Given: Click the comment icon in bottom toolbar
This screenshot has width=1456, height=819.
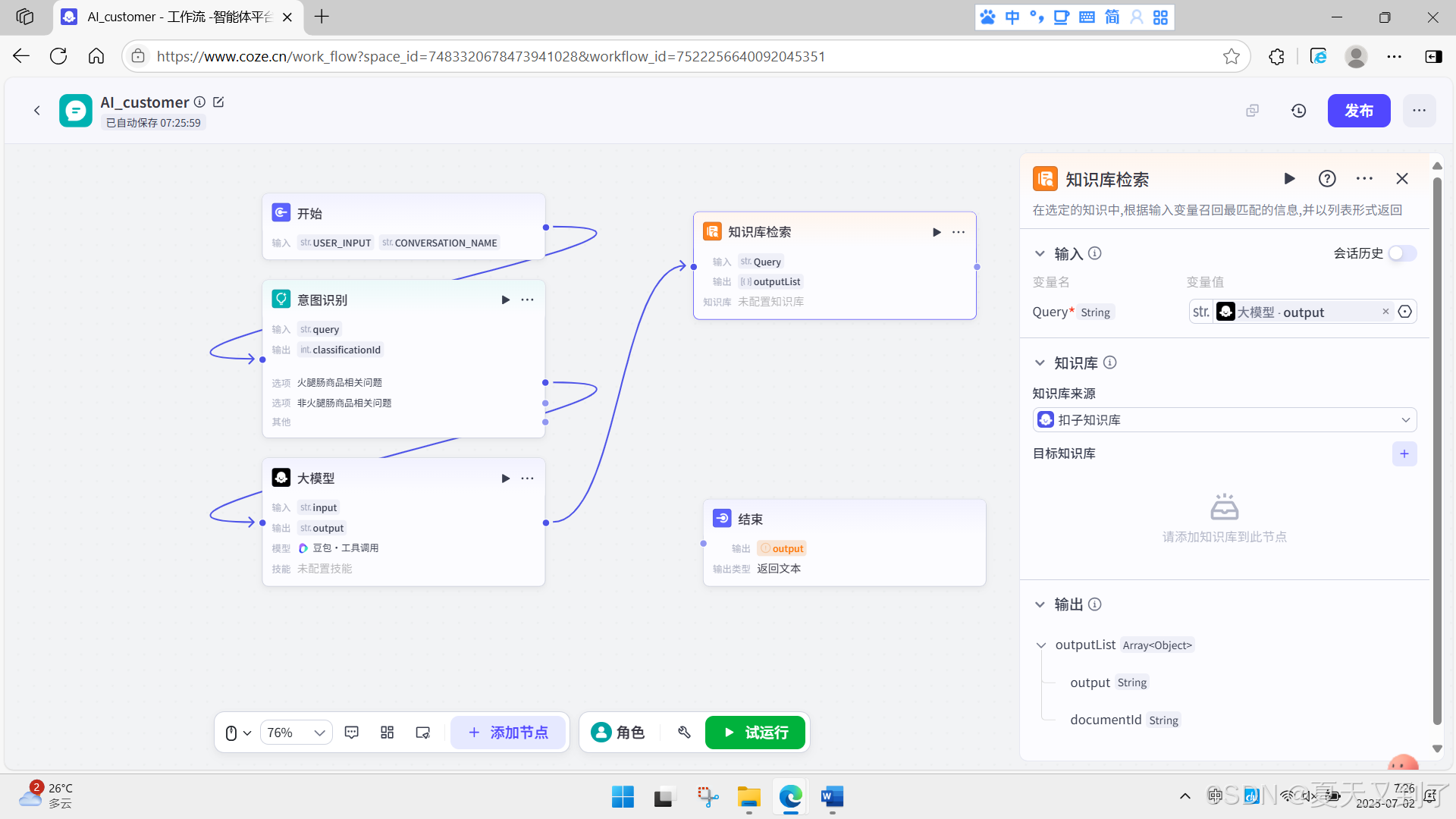Looking at the screenshot, I should coord(351,733).
